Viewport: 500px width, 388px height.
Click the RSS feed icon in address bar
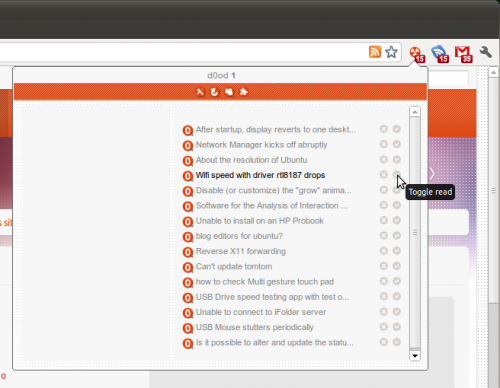pos(375,52)
